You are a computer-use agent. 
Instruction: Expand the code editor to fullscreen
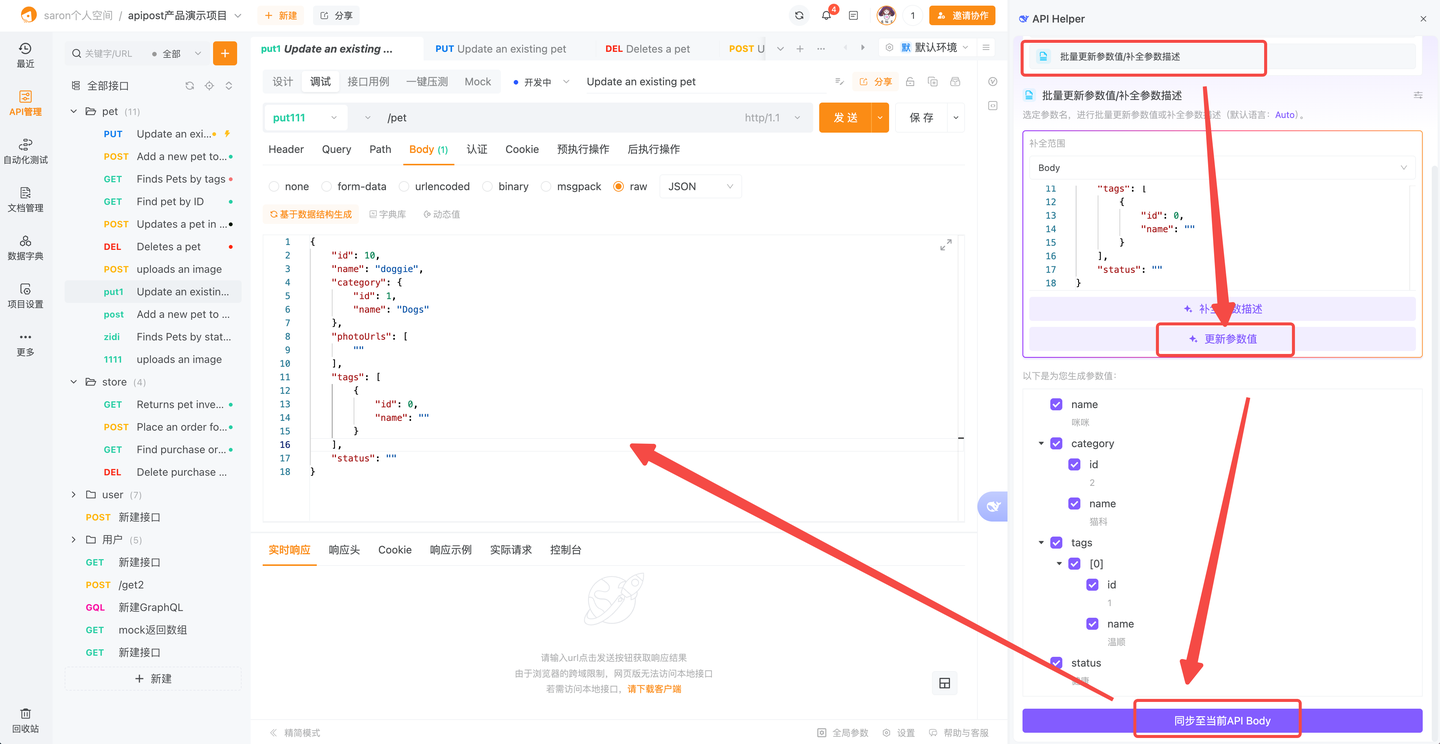[945, 243]
